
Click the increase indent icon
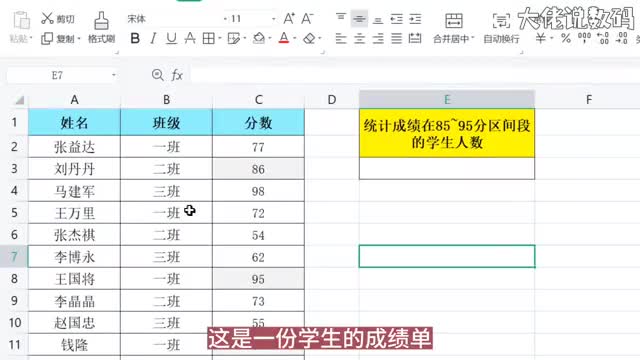click(x=415, y=18)
